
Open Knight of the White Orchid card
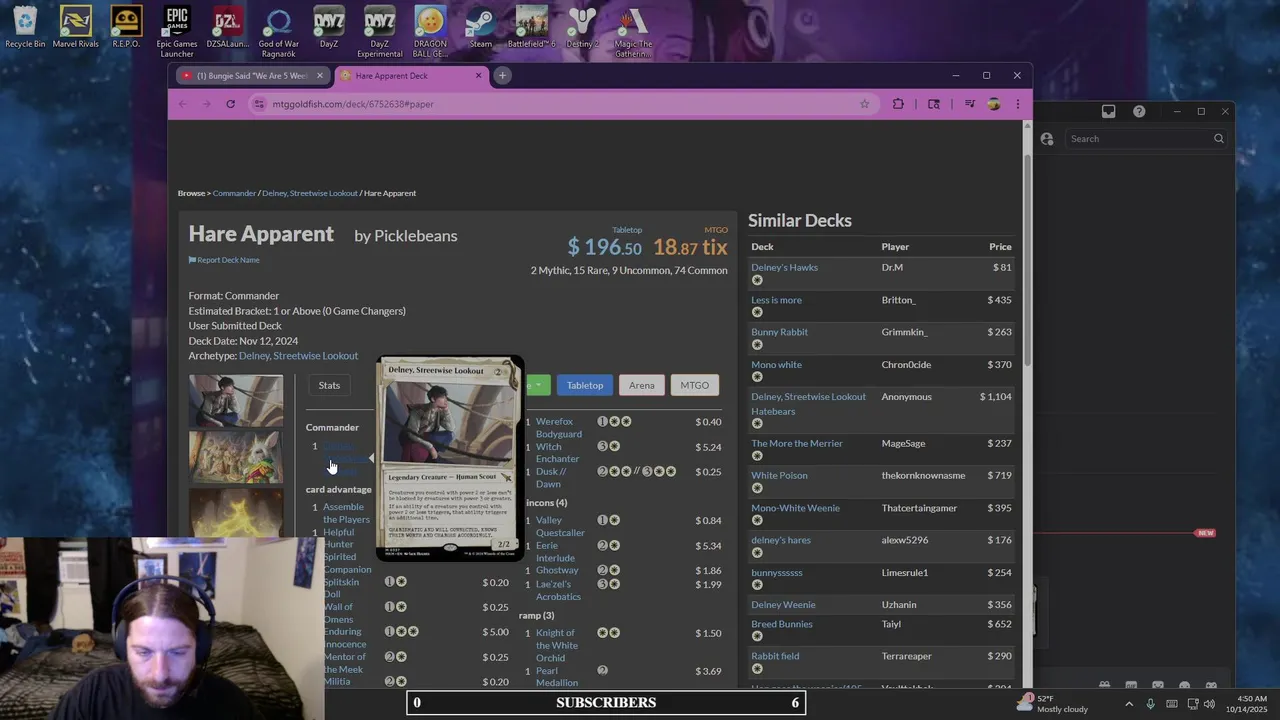pyautogui.click(x=557, y=645)
